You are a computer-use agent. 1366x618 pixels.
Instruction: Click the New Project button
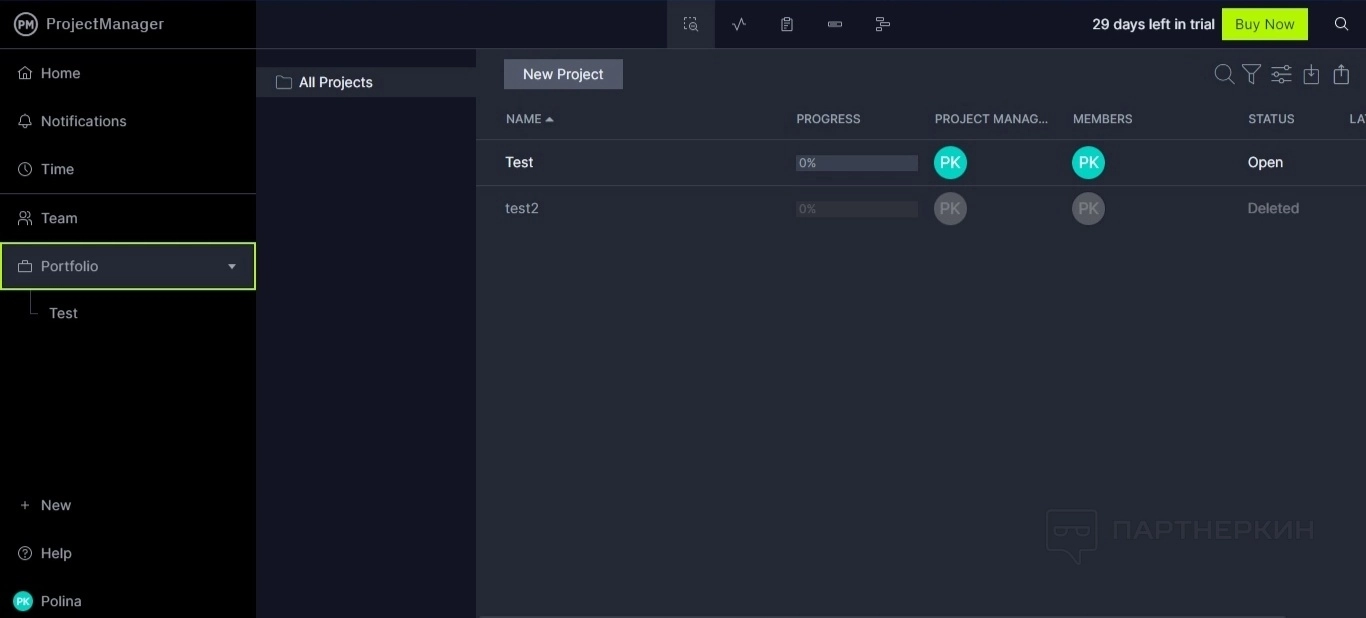(x=563, y=74)
